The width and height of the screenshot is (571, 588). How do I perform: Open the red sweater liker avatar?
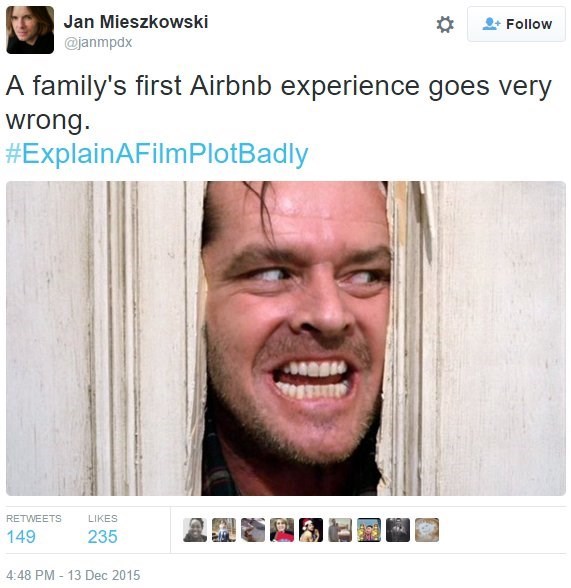(282, 530)
